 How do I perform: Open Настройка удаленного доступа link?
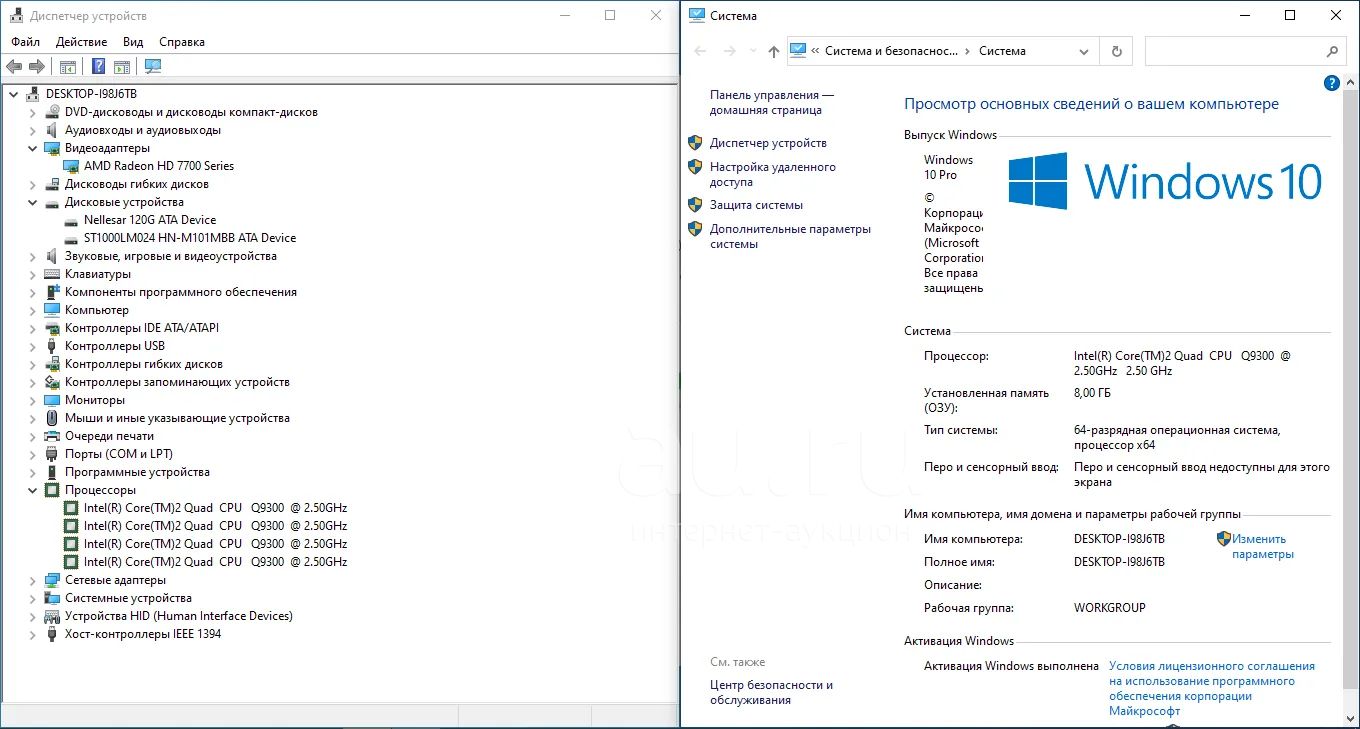(773, 174)
